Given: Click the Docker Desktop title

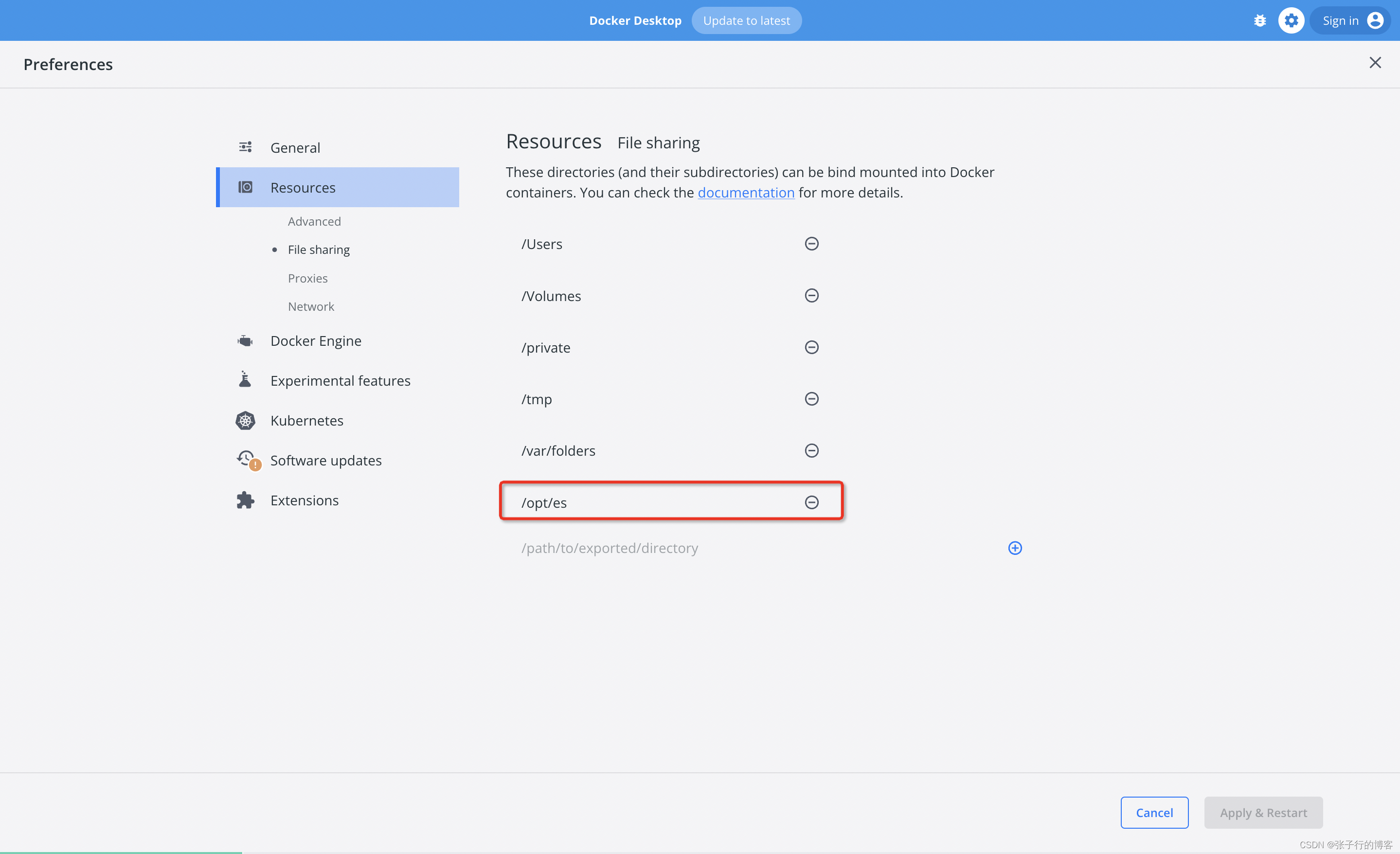Looking at the screenshot, I should [x=635, y=20].
